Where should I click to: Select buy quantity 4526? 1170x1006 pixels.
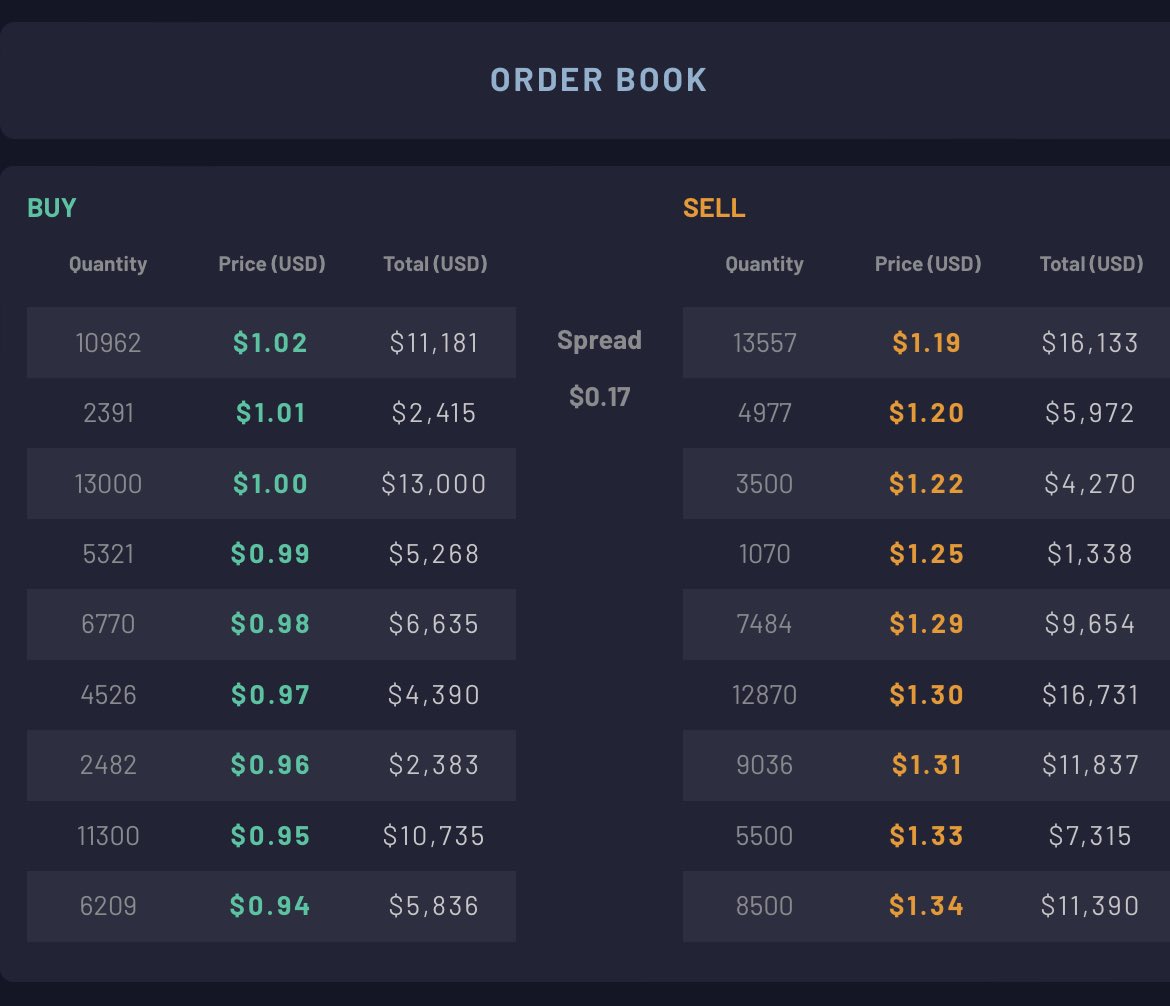tap(108, 695)
